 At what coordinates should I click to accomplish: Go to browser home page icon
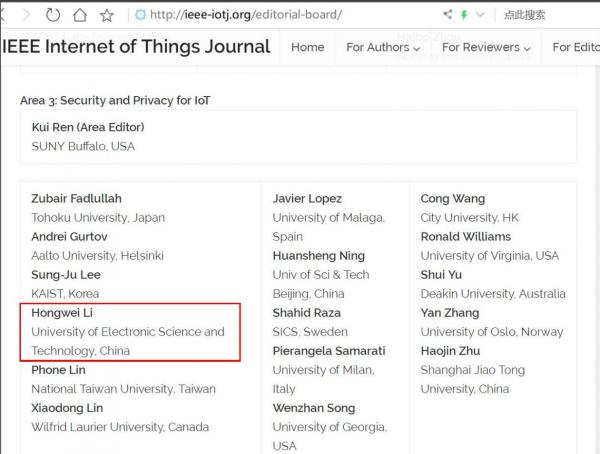coord(79,15)
